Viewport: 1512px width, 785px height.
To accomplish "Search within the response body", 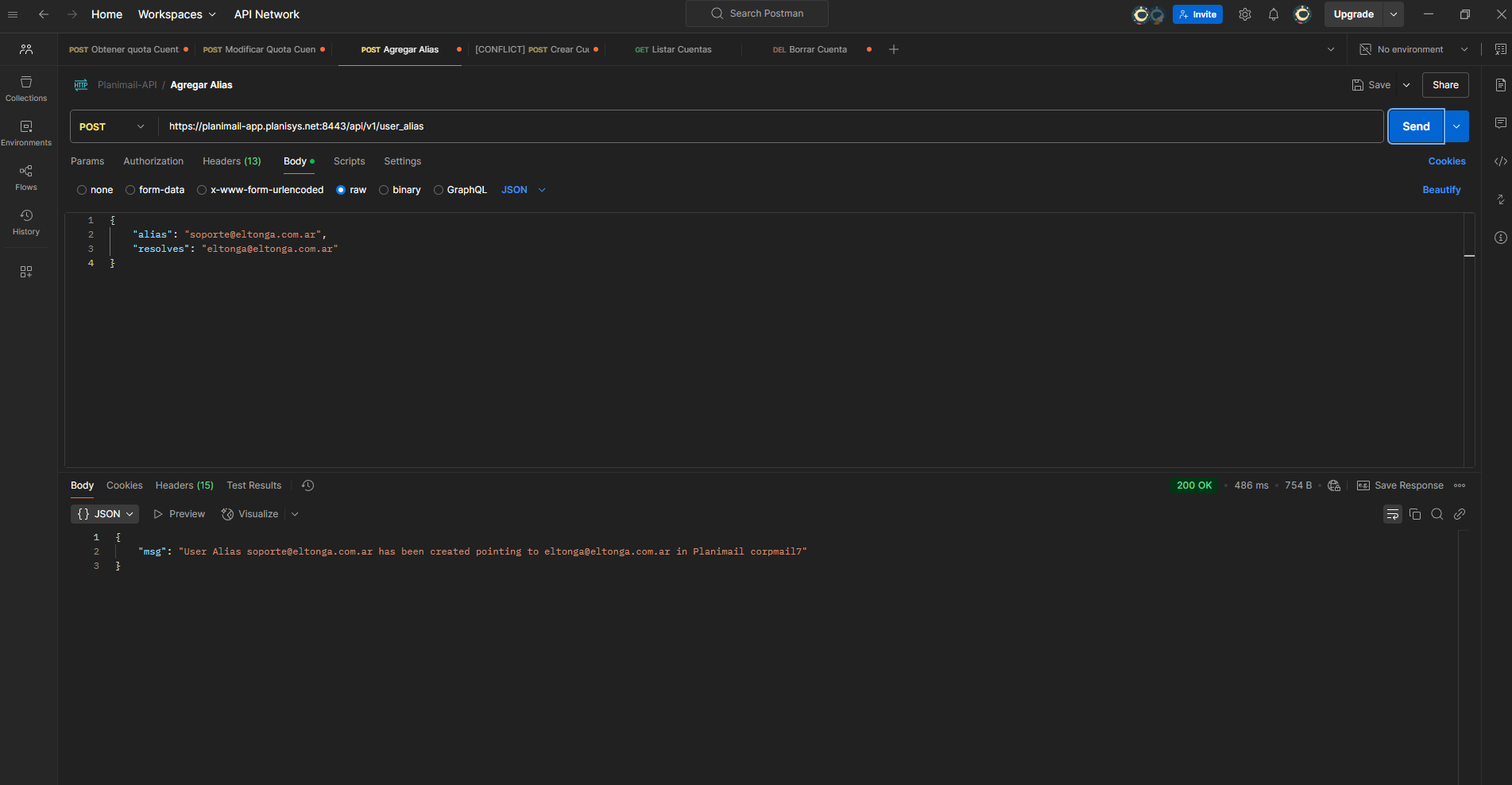I will (1437, 514).
